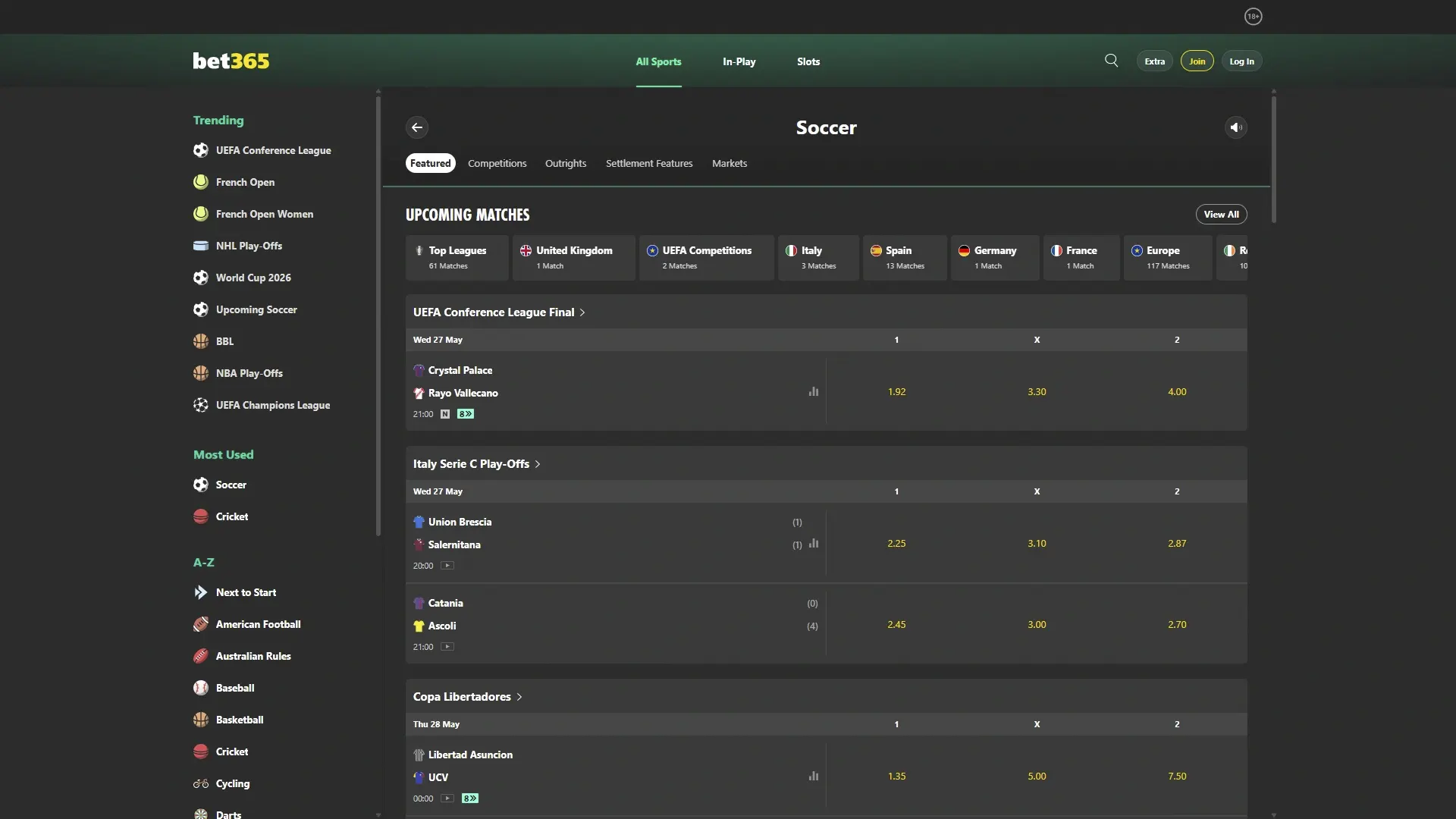The height and width of the screenshot is (819, 1456).
Task: Select Baseball in A-Z list
Action: (224, 688)
